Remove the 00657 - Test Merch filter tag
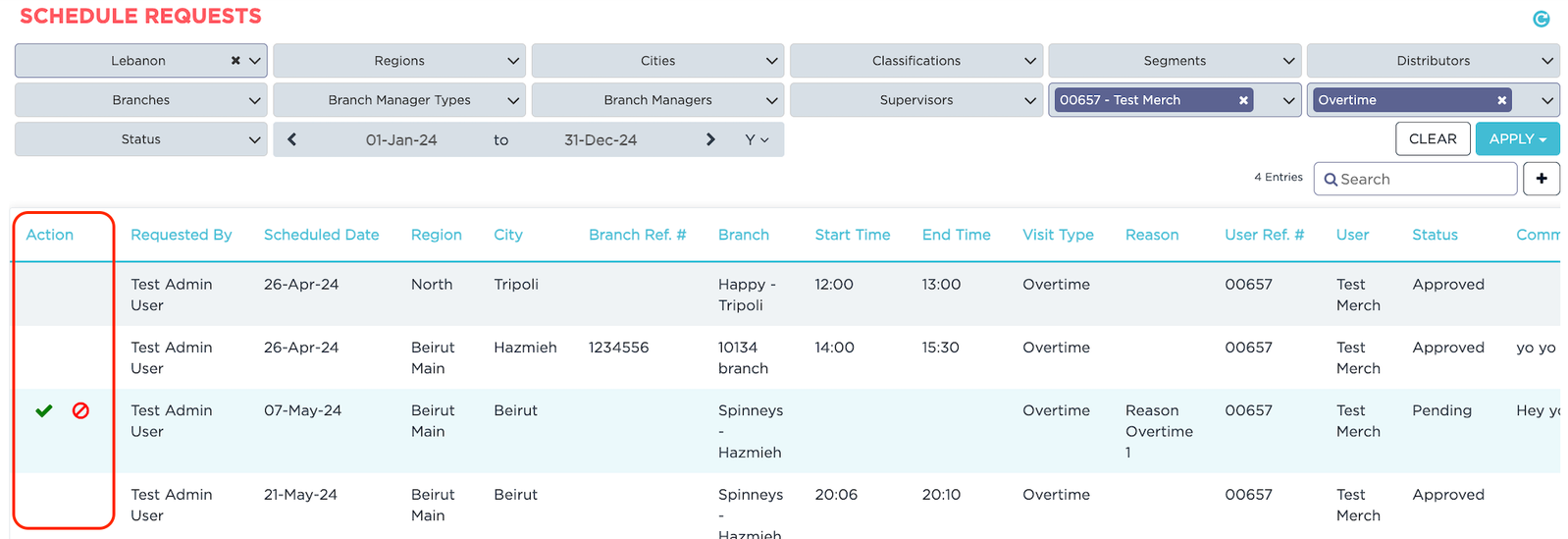The image size is (1568, 539). pyautogui.click(x=1243, y=100)
